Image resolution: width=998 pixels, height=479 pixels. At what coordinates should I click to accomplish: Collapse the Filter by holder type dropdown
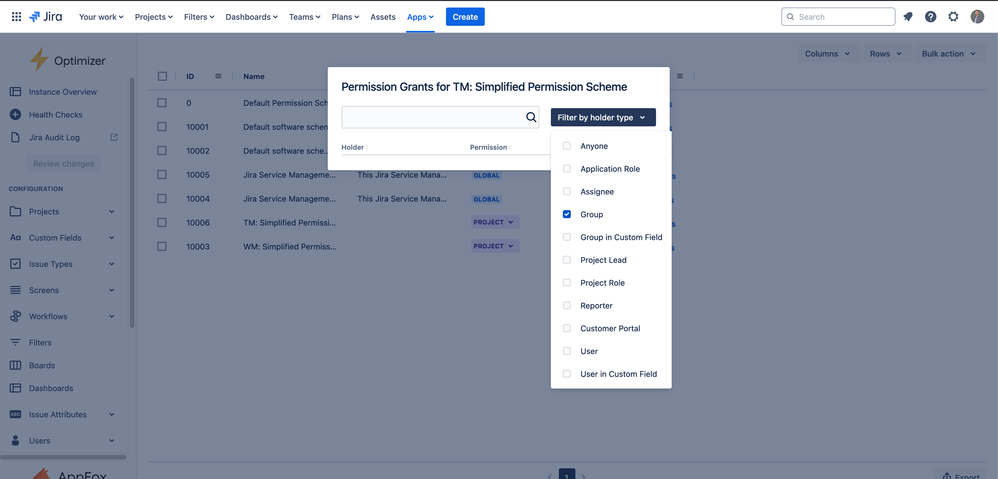pyautogui.click(x=603, y=117)
